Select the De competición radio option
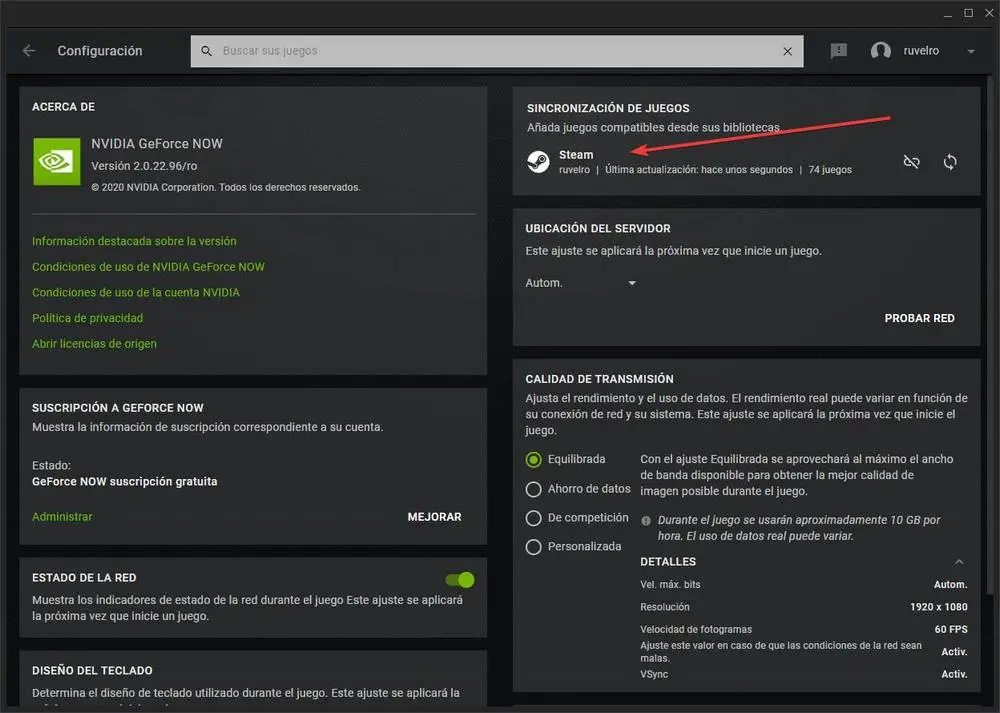 [x=534, y=518]
